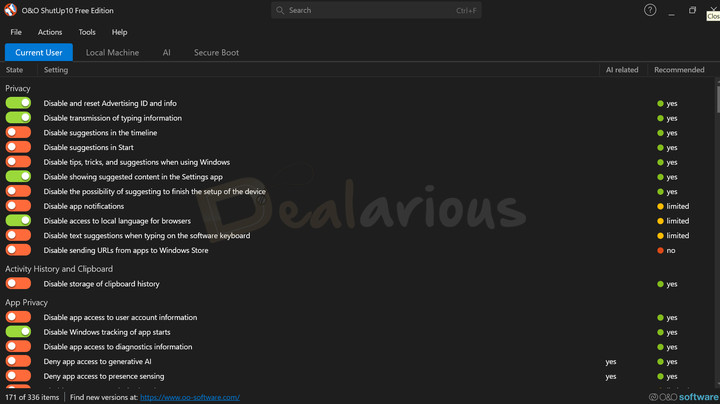Enable Disable suggestions in the timeline switch
Screen dimensions: 720x404
(18, 132)
